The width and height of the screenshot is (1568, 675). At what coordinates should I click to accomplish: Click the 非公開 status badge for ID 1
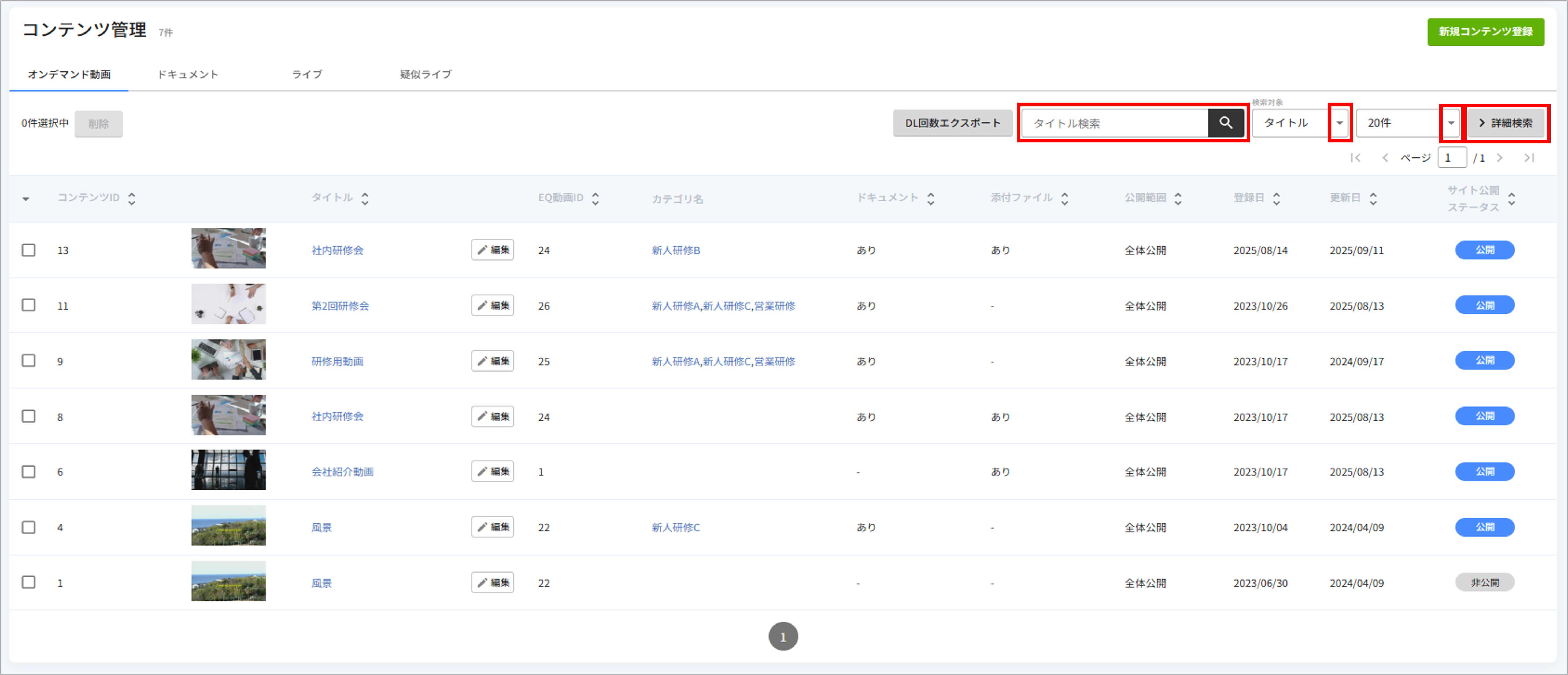pos(1485,582)
